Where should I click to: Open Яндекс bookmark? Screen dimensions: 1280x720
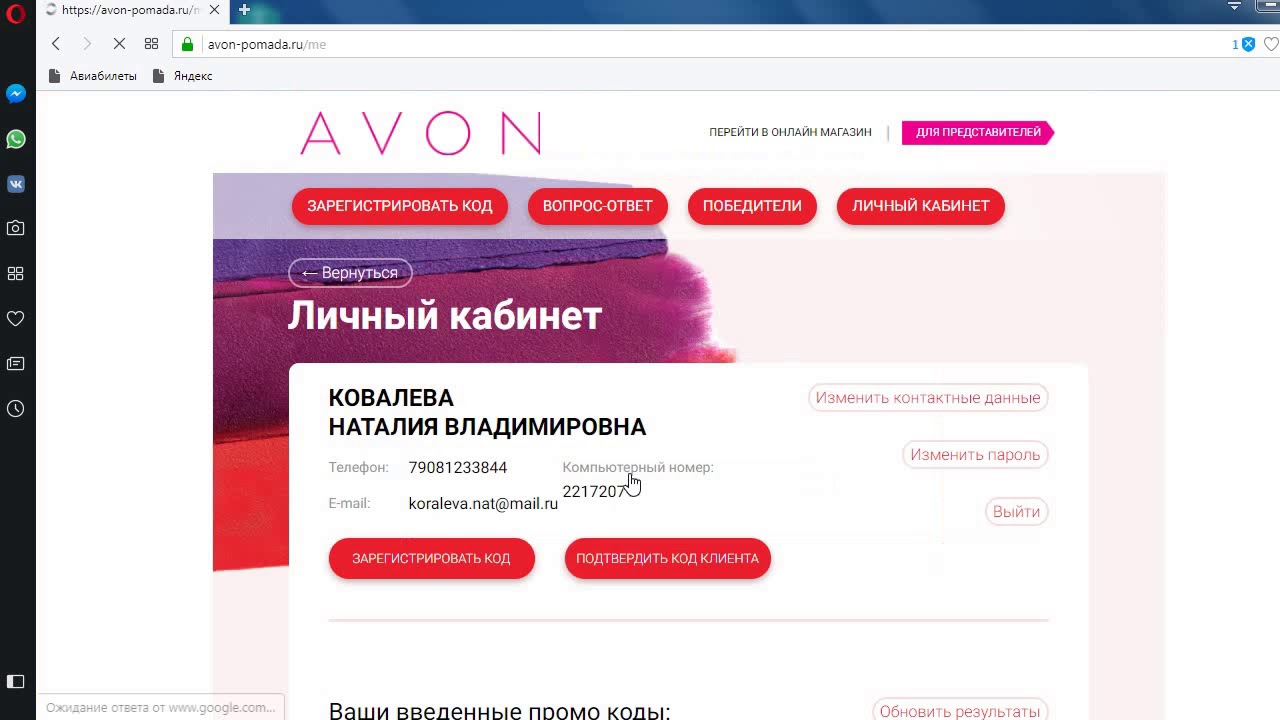point(183,76)
